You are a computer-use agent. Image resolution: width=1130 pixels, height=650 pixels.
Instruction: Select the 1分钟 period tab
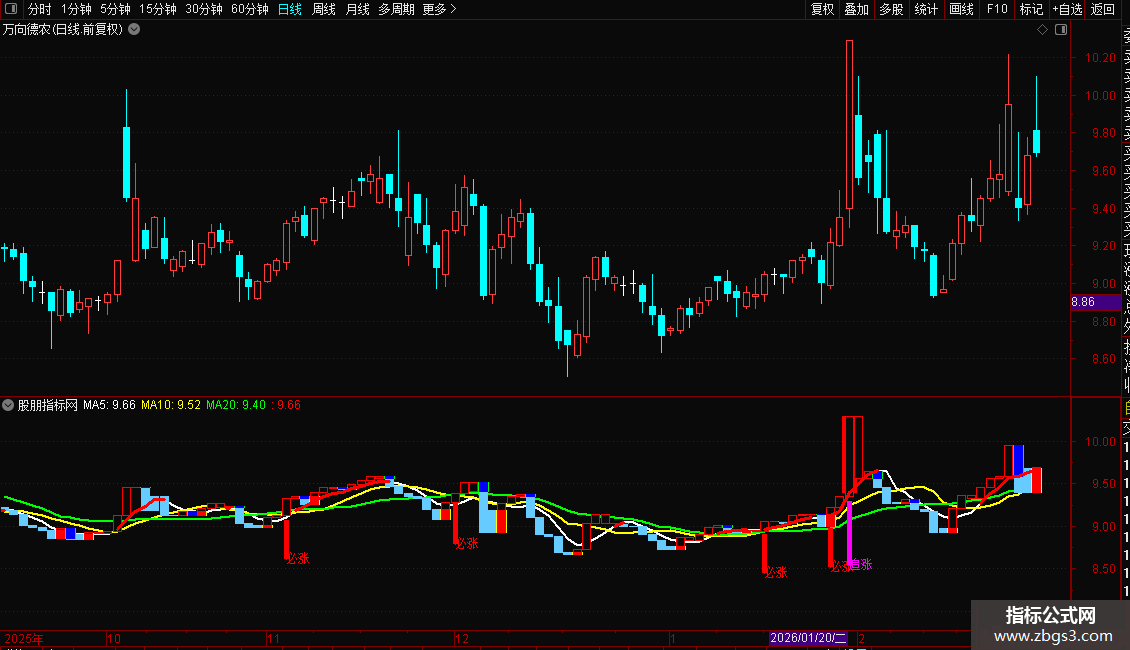pos(76,9)
